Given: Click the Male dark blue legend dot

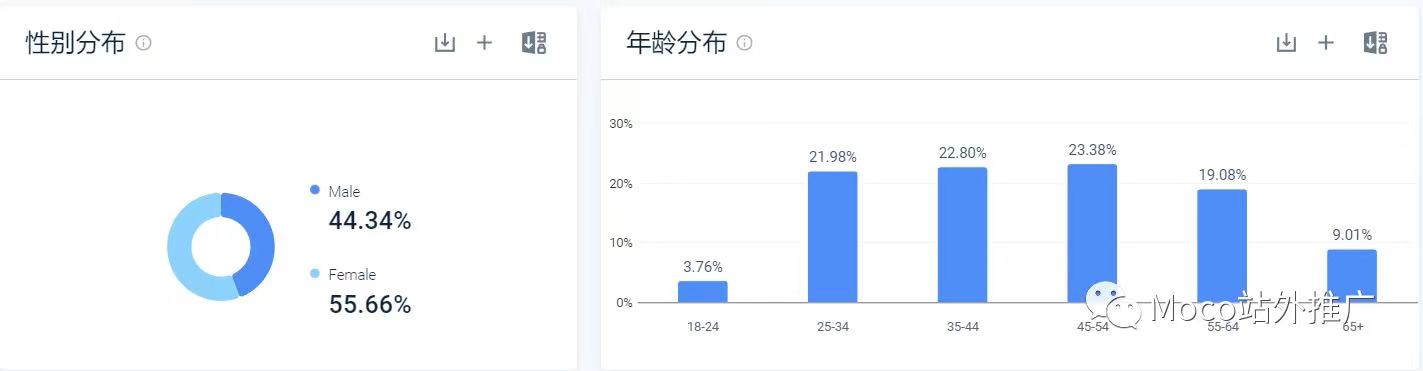Looking at the screenshot, I should pos(315,190).
